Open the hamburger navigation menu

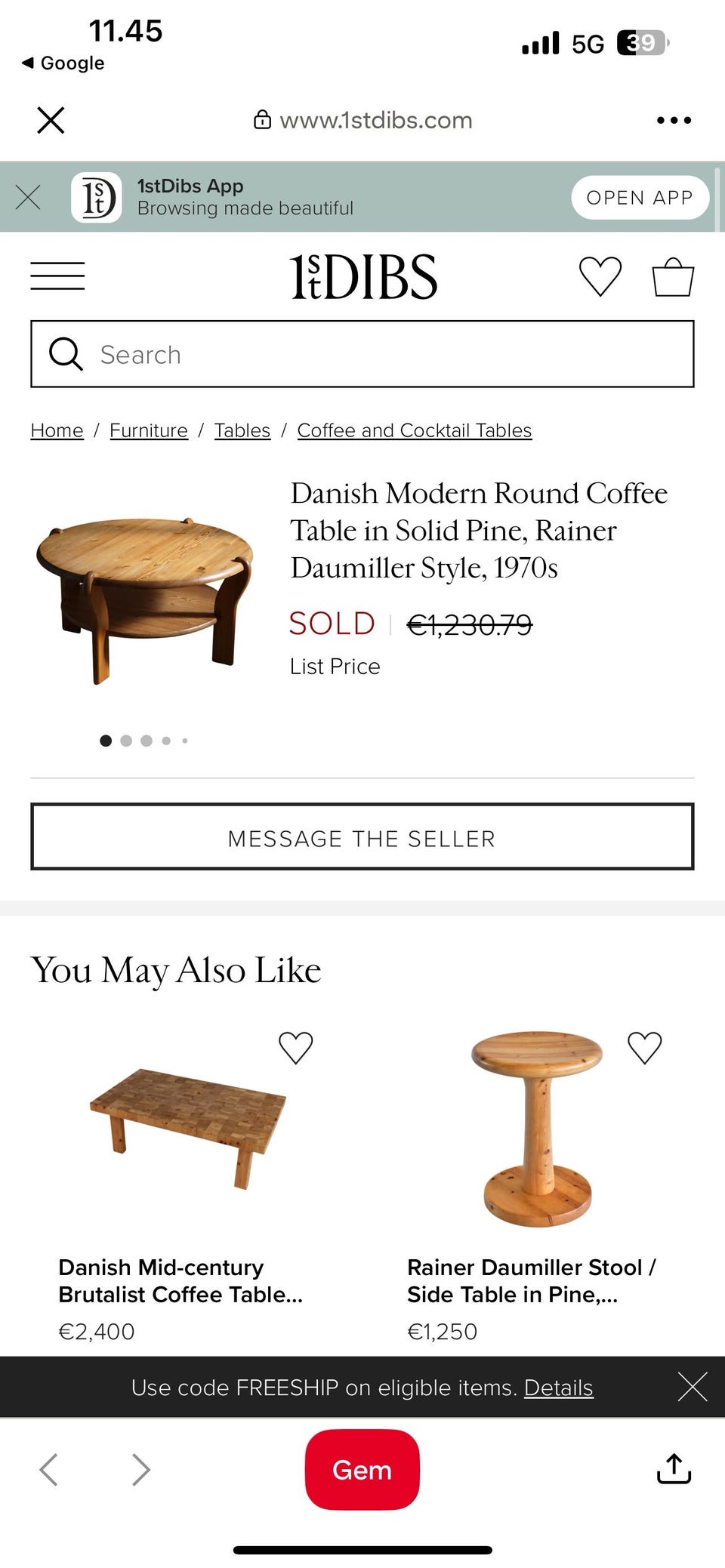coord(57,276)
